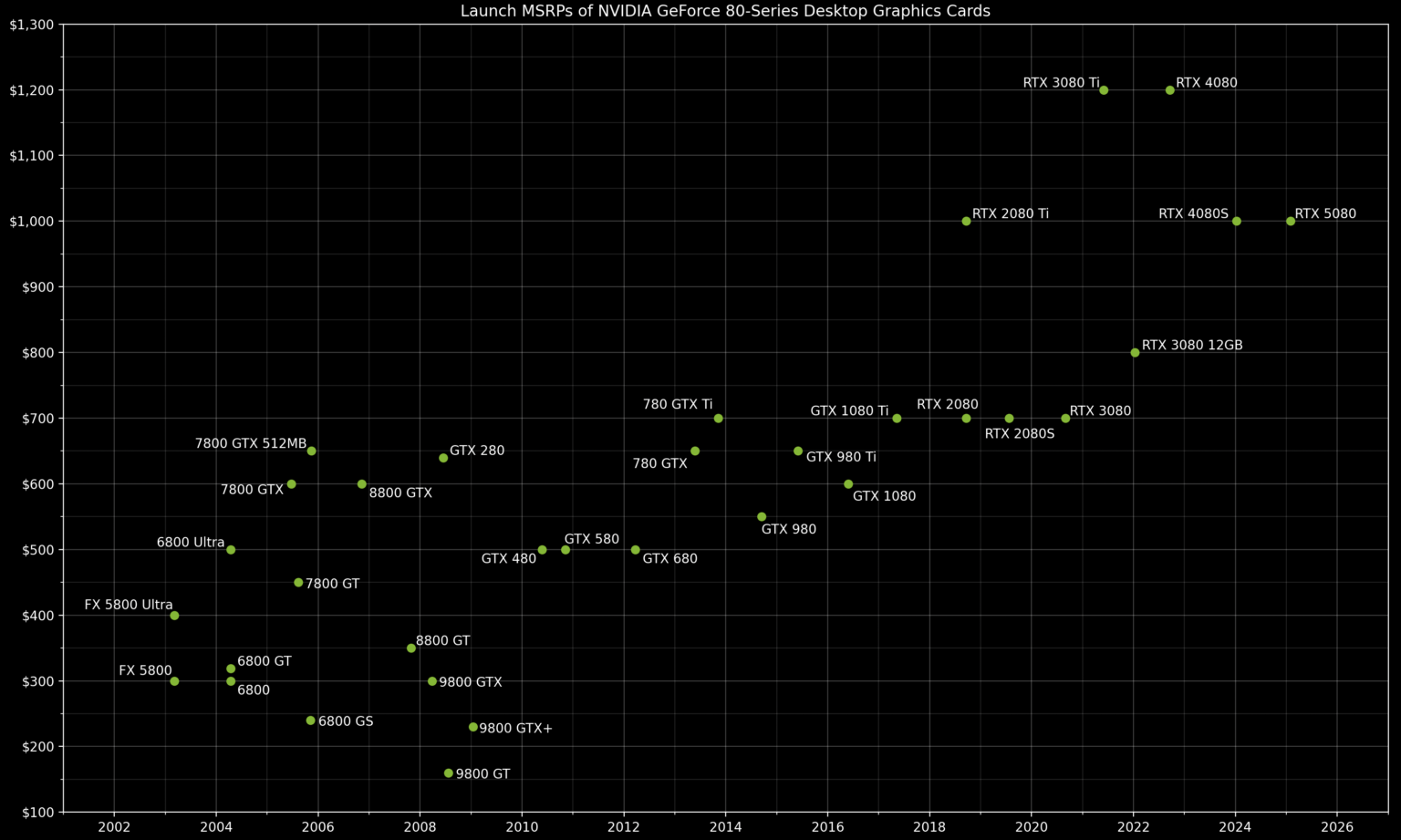The image size is (1401, 840).
Task: Click the 9800 GT label
Action: (483, 774)
